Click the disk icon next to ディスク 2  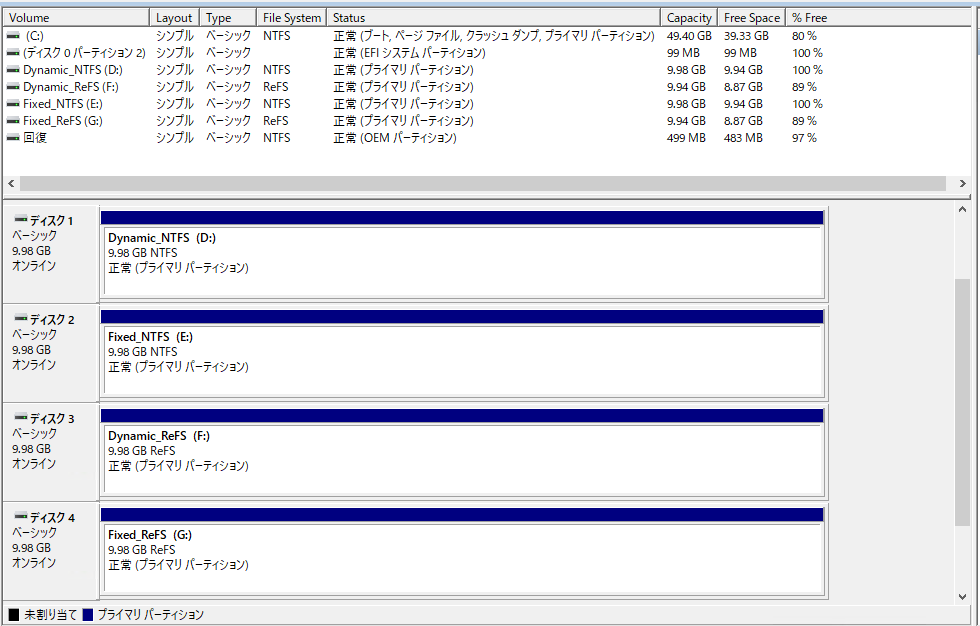[21, 318]
